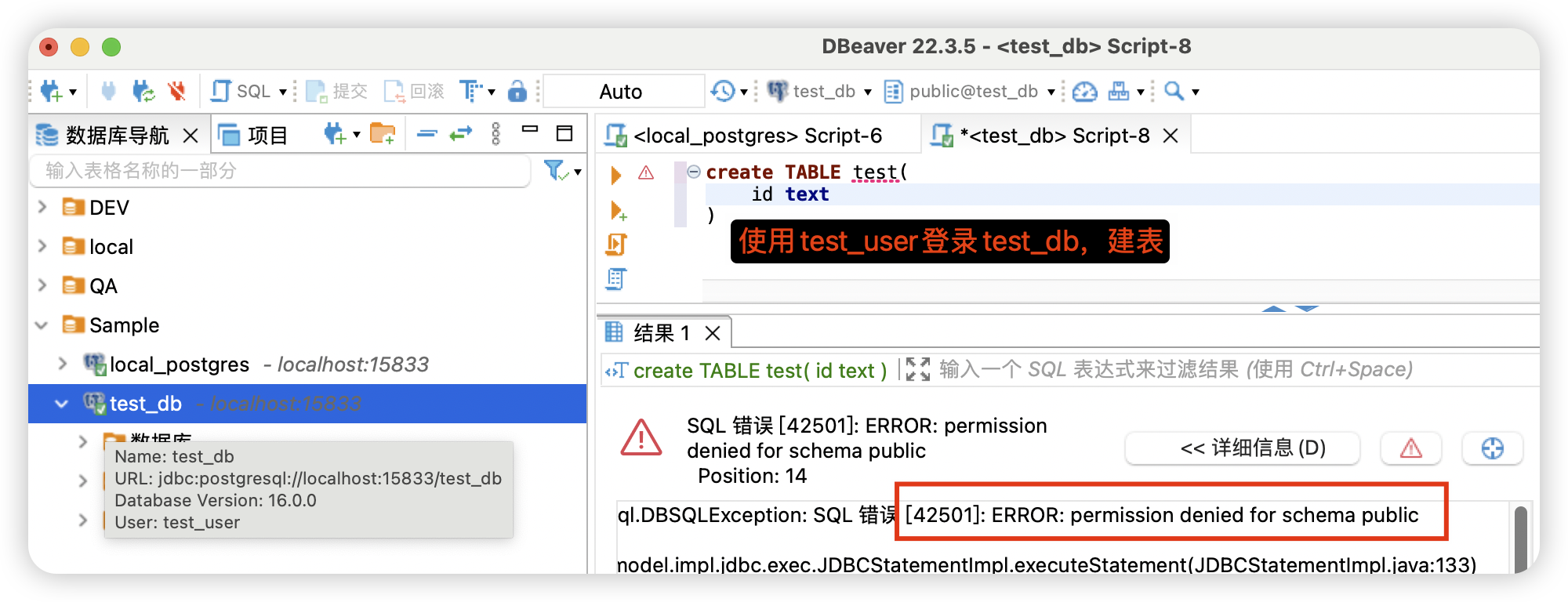
Task: Click the collapse all icon in navigator
Action: point(426,134)
